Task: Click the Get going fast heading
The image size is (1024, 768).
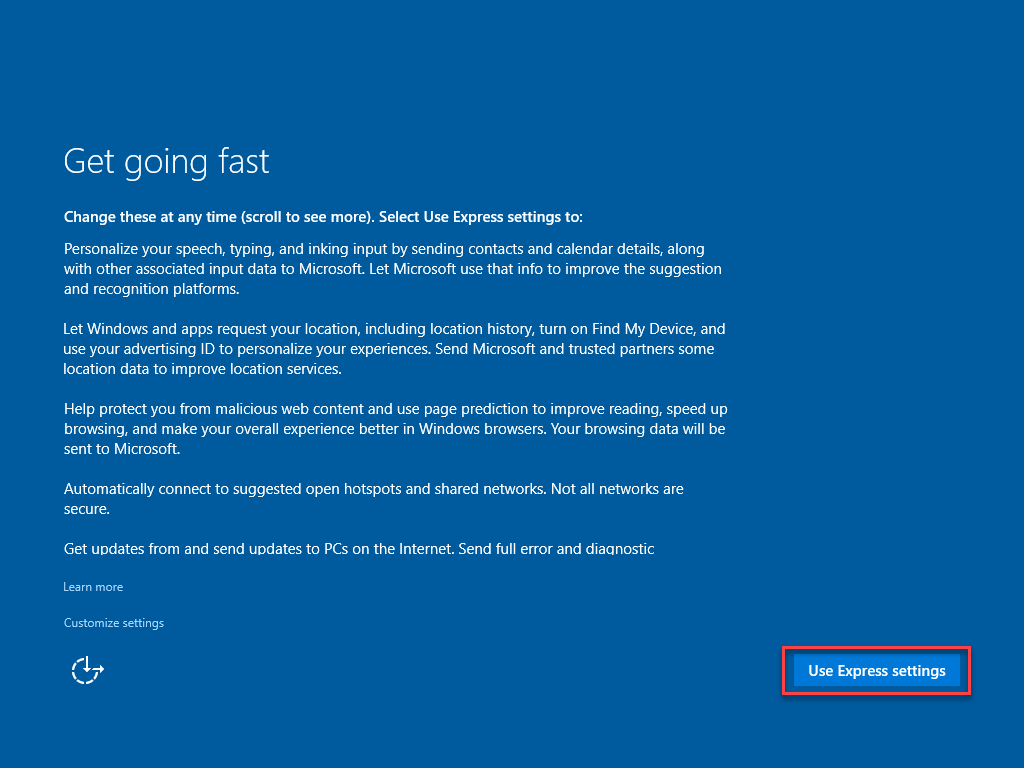Action: pyautogui.click(x=166, y=160)
